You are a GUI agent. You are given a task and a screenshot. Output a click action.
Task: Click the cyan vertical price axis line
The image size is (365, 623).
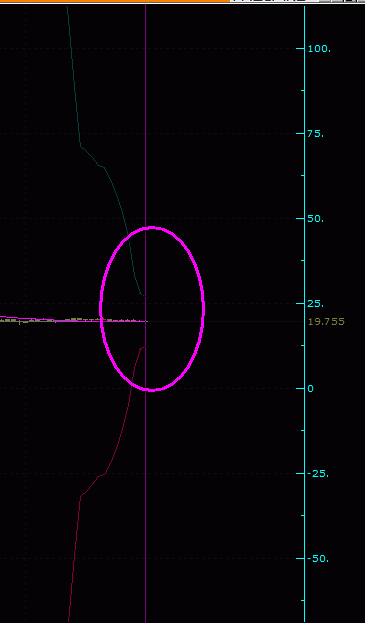click(x=305, y=314)
